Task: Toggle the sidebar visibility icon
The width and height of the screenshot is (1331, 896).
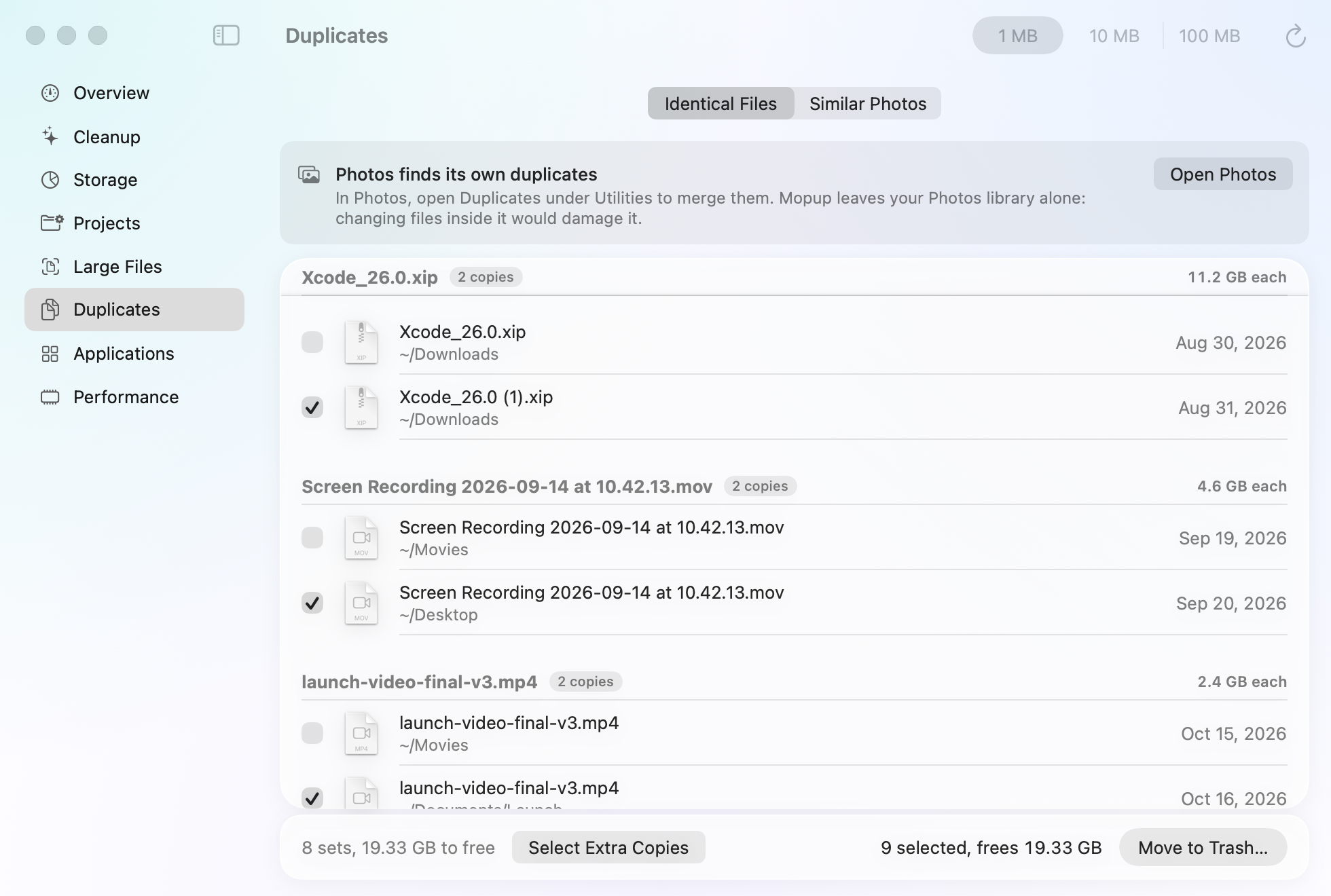Action: coord(226,35)
